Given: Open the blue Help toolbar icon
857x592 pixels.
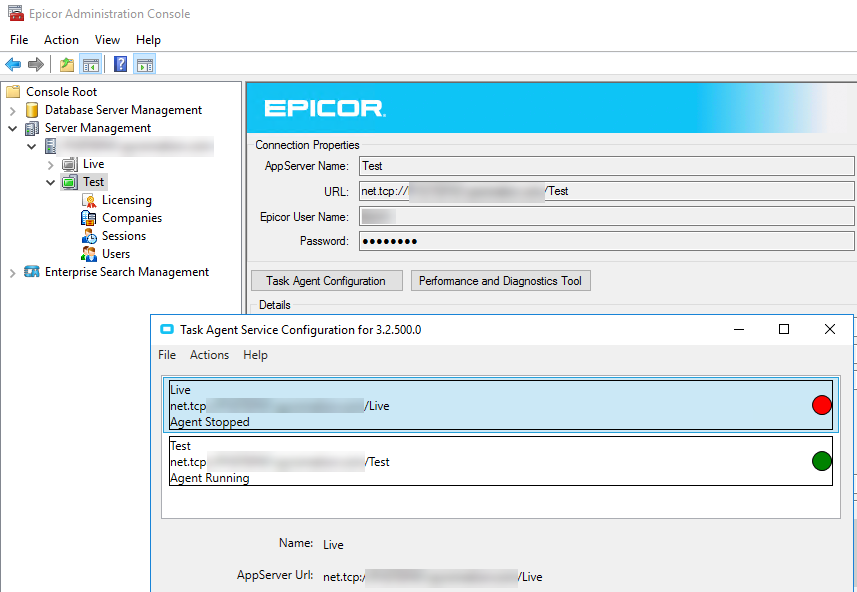Looking at the screenshot, I should click(x=120, y=64).
